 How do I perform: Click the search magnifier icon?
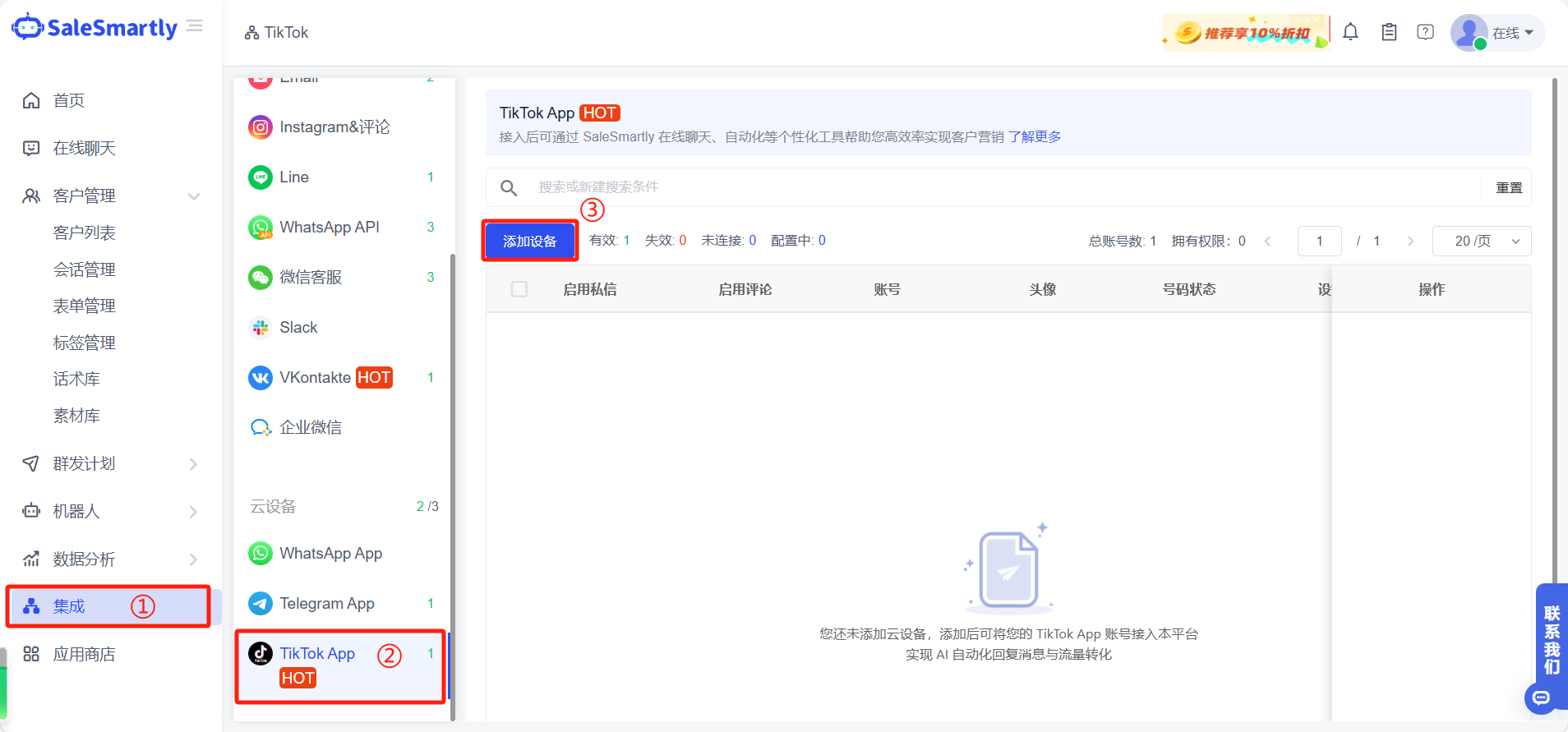coord(509,188)
